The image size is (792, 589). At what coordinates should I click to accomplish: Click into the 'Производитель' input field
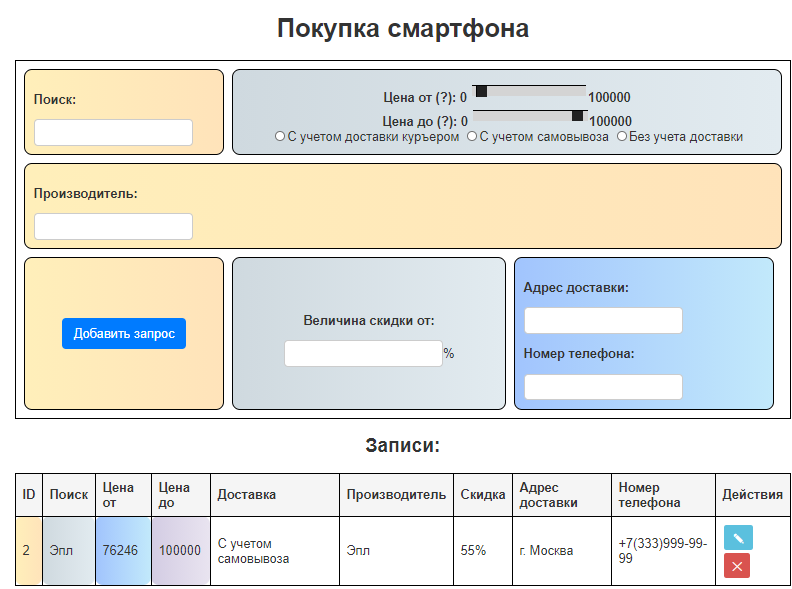click(113, 227)
